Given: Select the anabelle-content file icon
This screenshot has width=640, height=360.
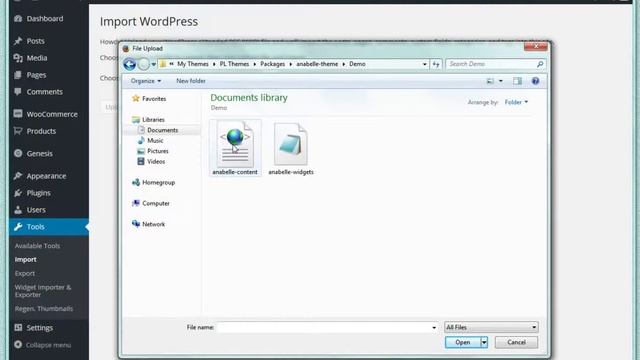Looking at the screenshot, I should tap(235, 145).
